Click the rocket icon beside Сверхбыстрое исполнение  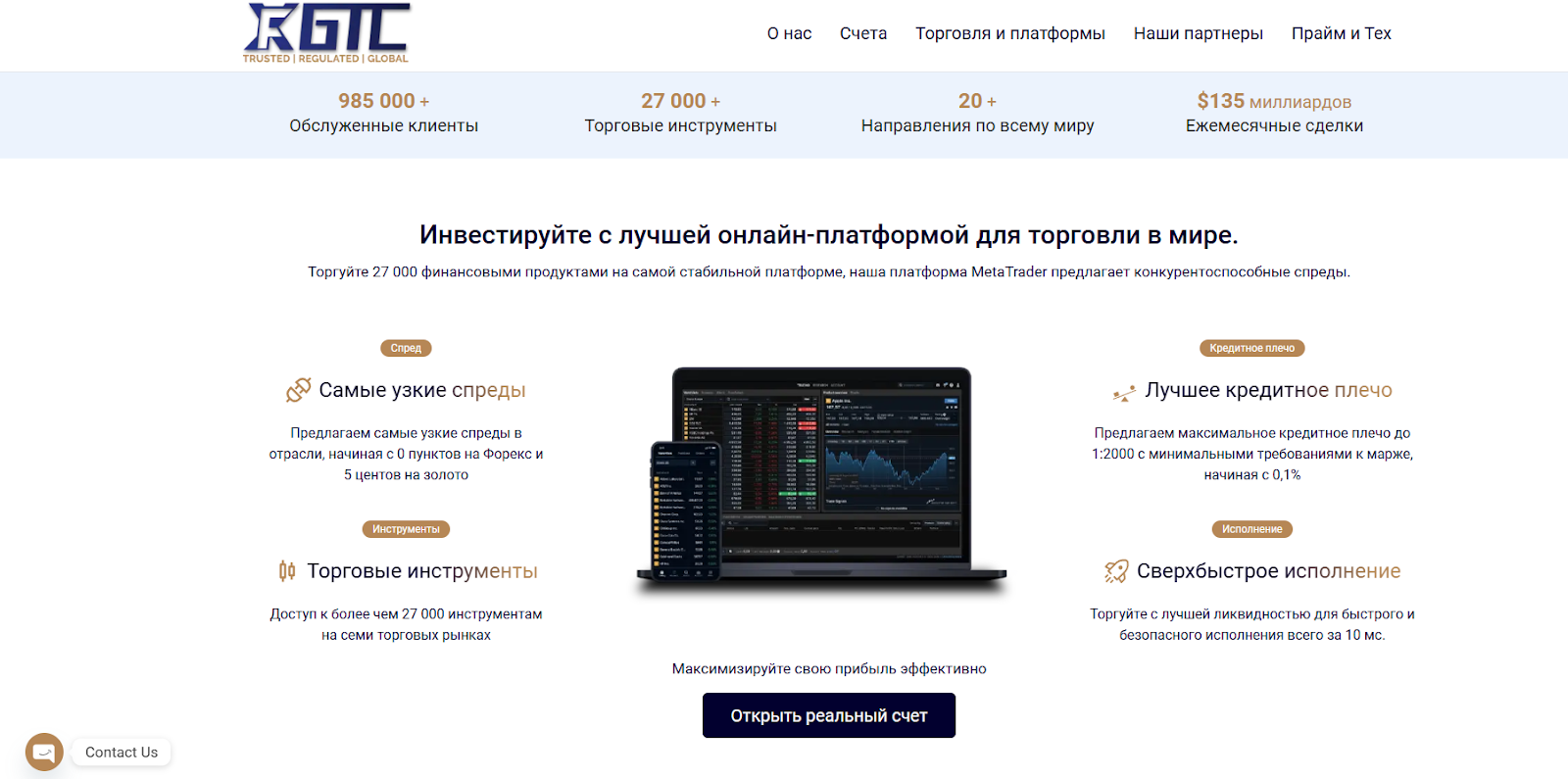pos(1116,571)
